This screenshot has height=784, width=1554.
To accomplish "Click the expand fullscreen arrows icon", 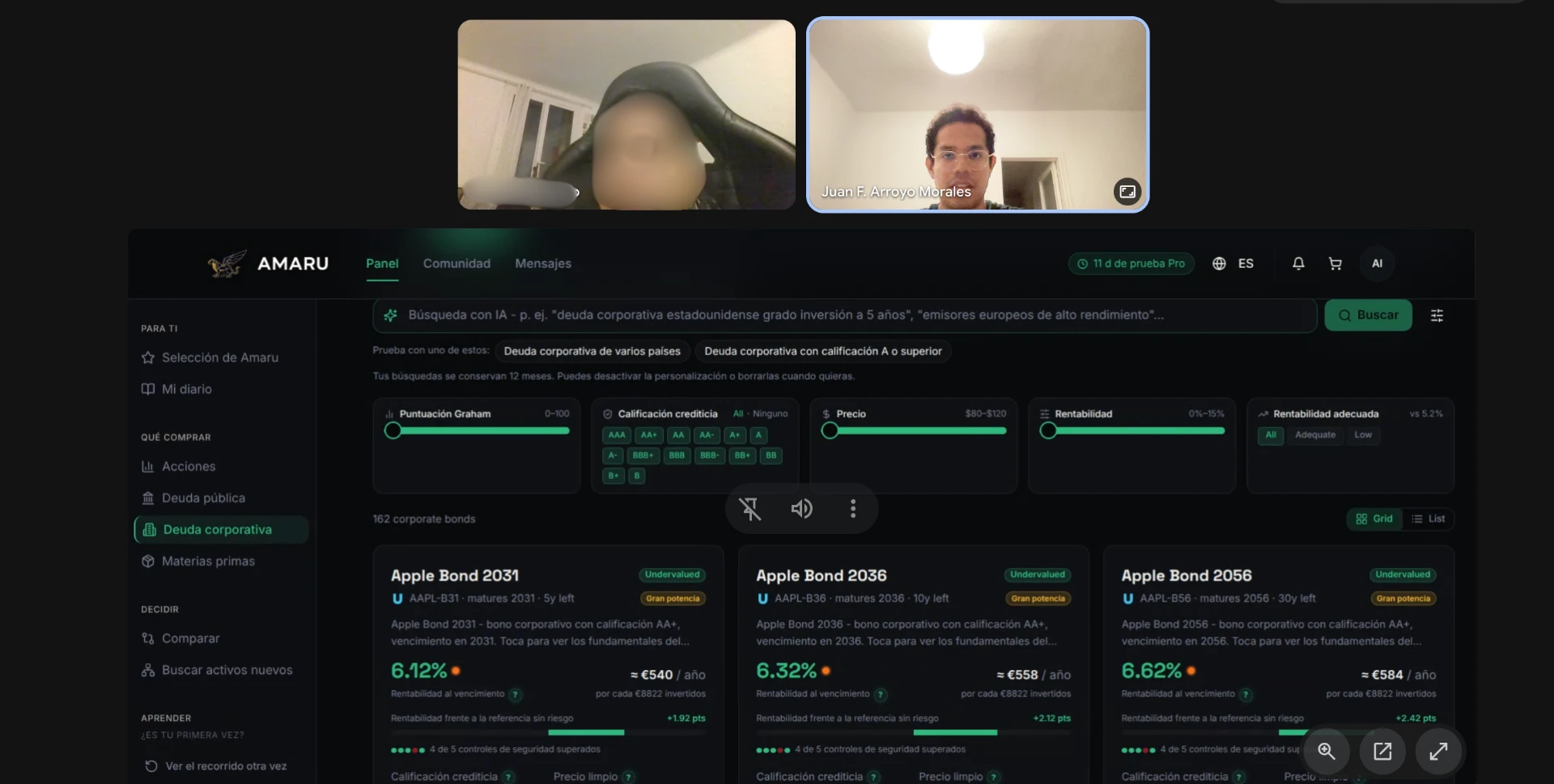I will pos(1438,751).
